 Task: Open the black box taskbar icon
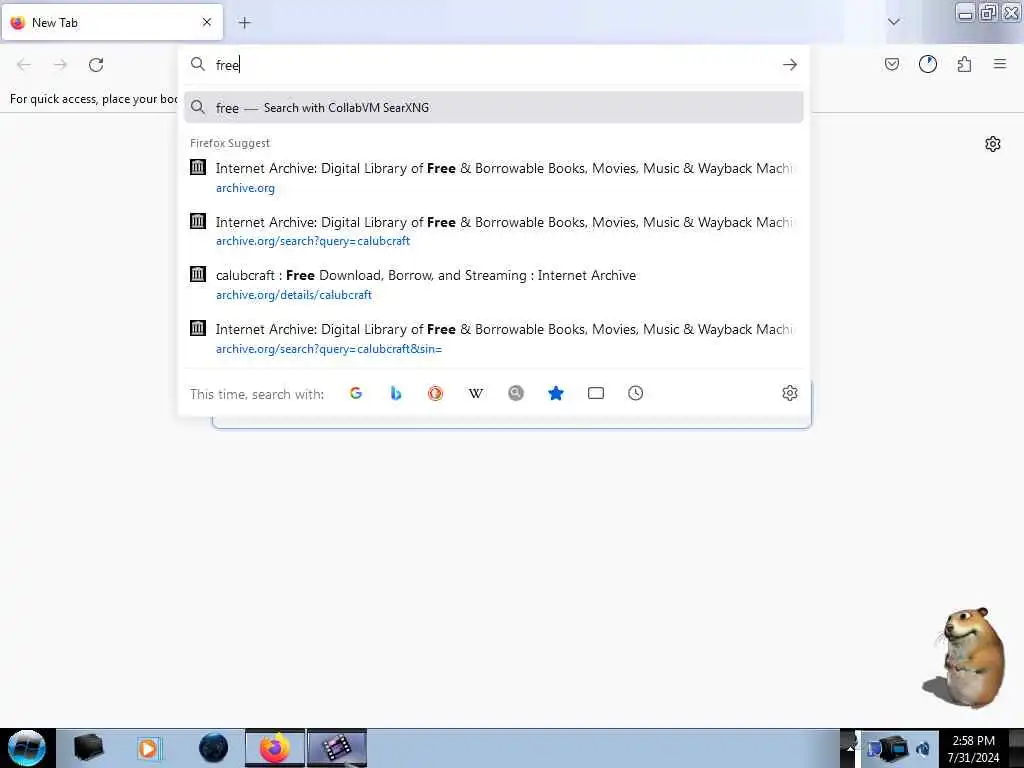tap(88, 748)
